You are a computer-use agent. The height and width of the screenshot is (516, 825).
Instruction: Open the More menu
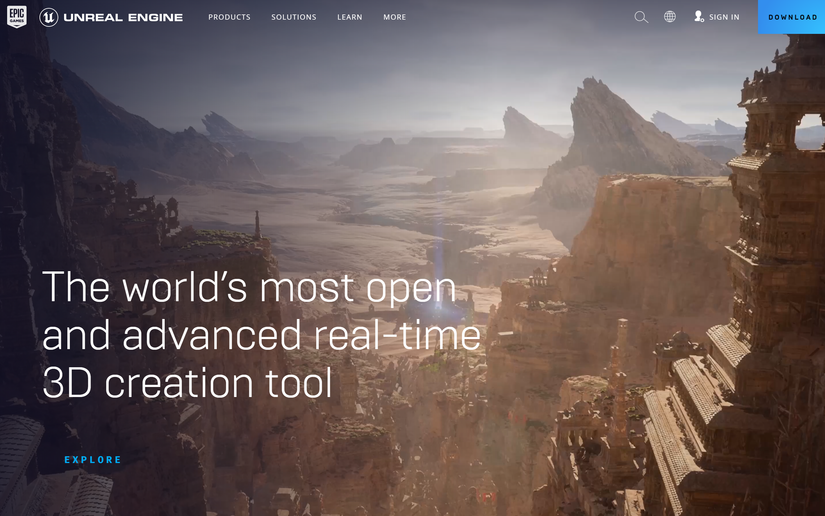(x=395, y=17)
